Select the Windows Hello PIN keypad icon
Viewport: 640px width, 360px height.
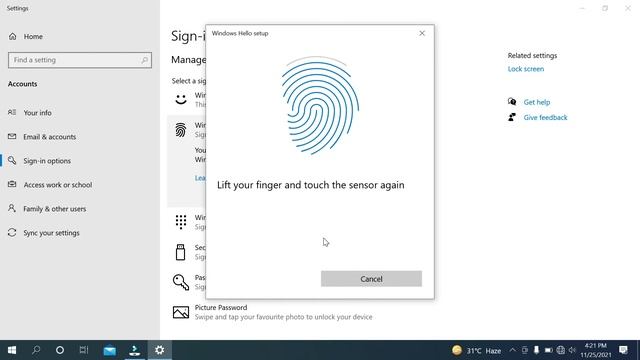pos(181,222)
